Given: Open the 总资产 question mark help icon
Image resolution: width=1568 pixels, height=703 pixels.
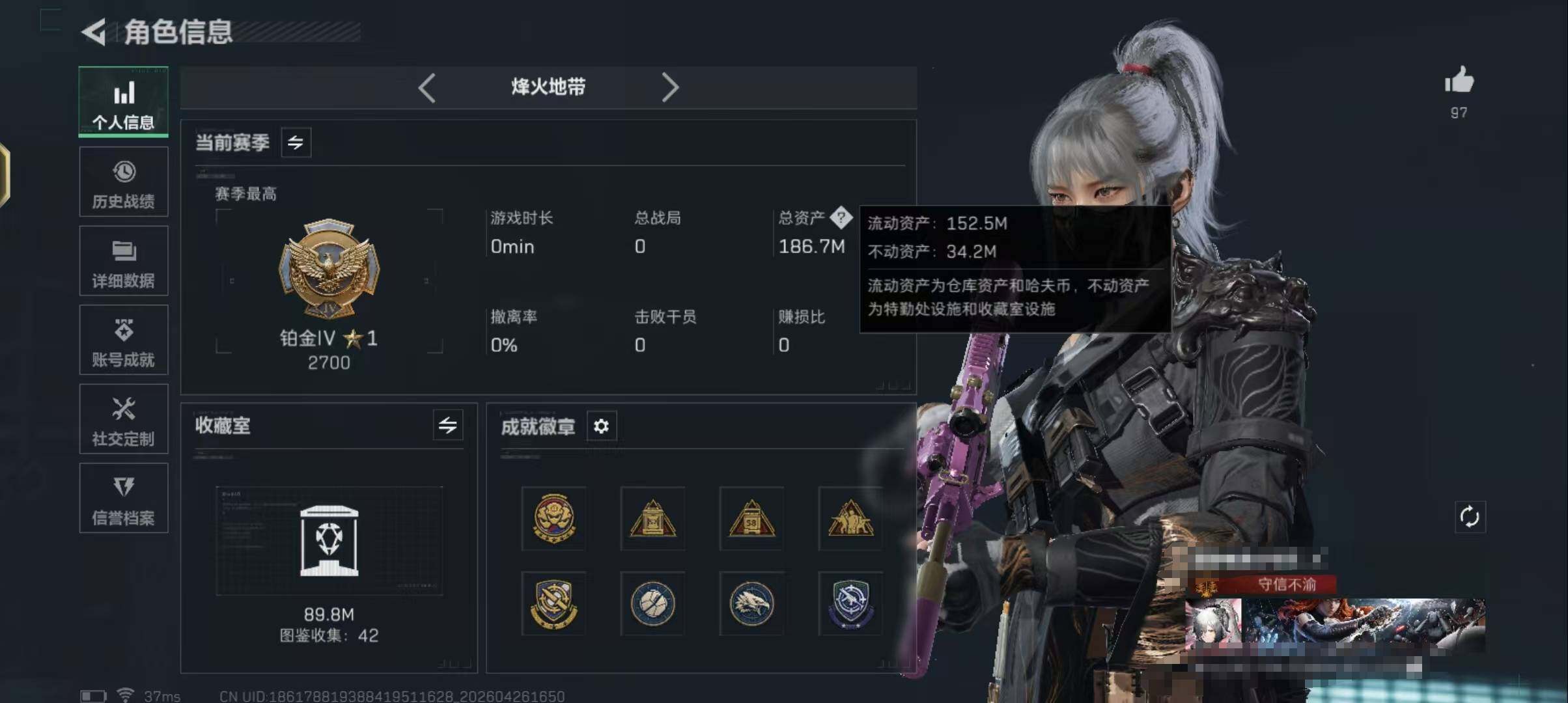Looking at the screenshot, I should click(x=841, y=217).
